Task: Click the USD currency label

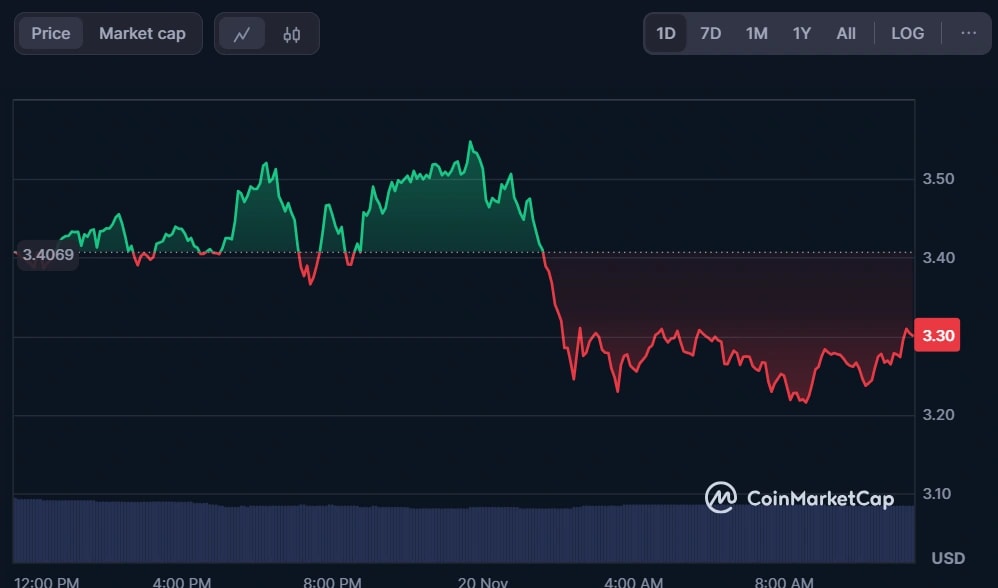Action: [x=948, y=557]
